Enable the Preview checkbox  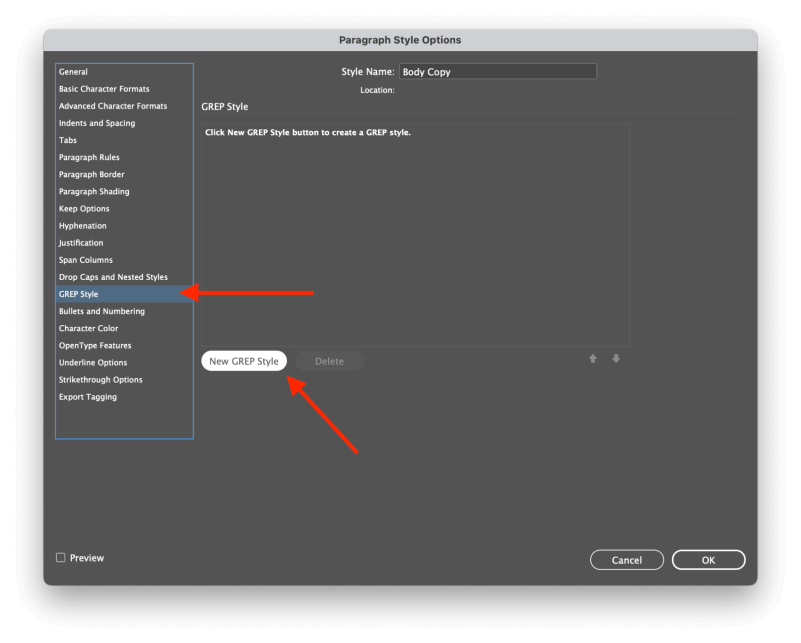[x=61, y=557]
